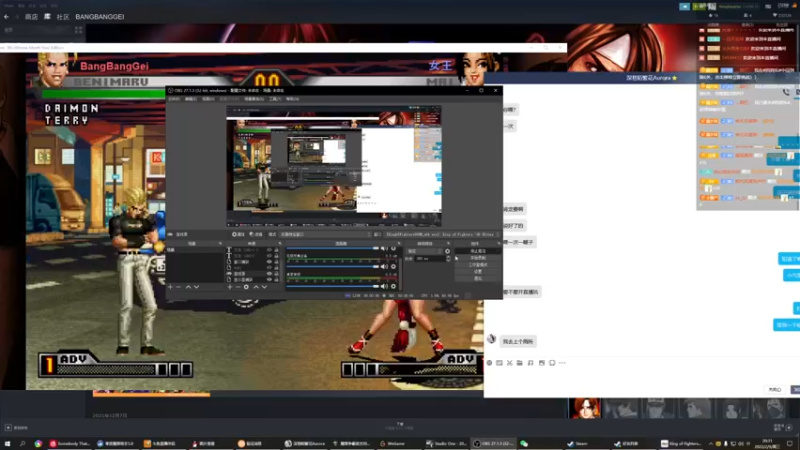Move scene down in the Scenes panel

click(x=196, y=287)
